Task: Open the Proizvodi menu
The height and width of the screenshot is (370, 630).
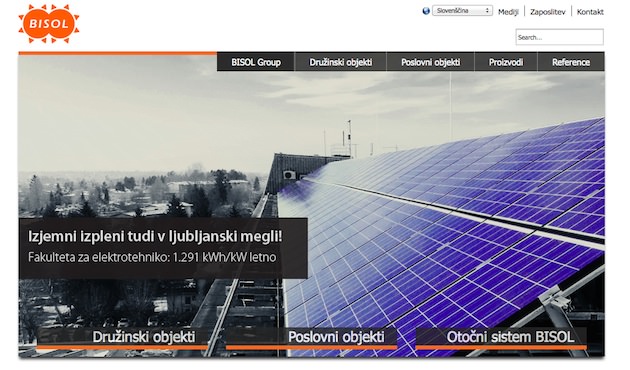Action: (506, 62)
